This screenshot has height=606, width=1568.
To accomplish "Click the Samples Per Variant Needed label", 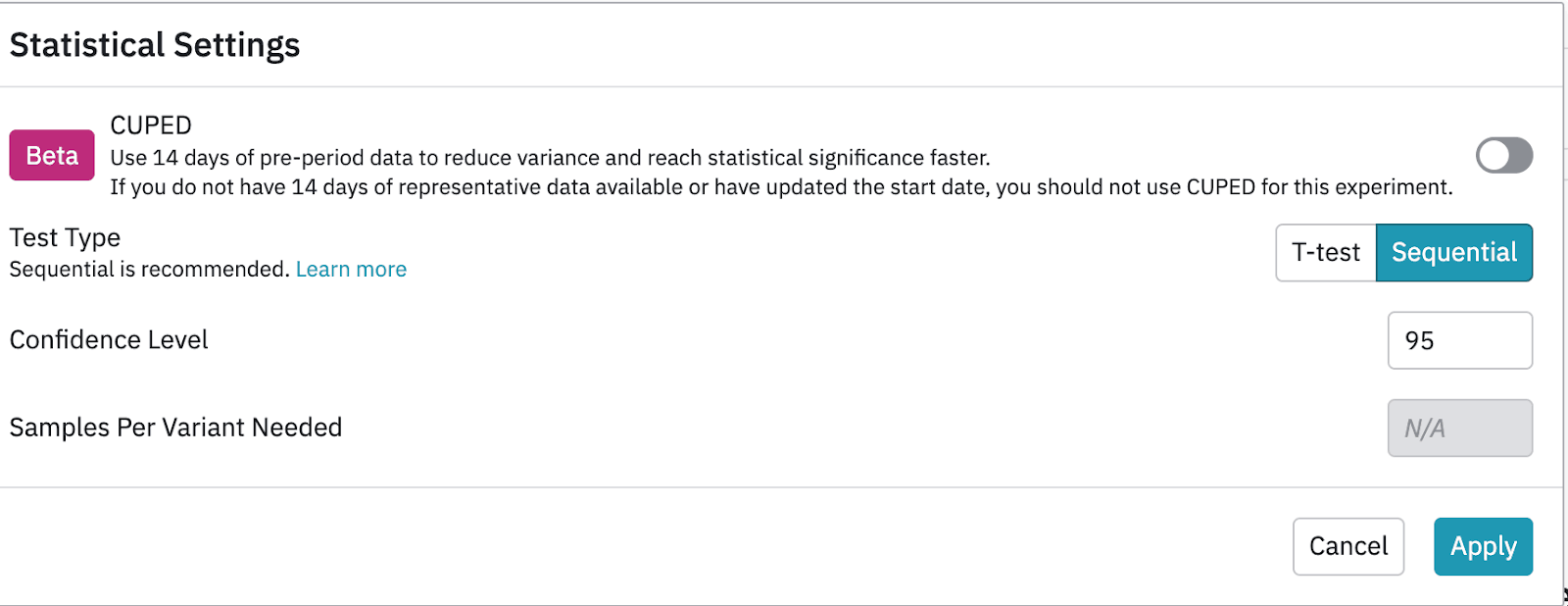I will click(x=175, y=428).
